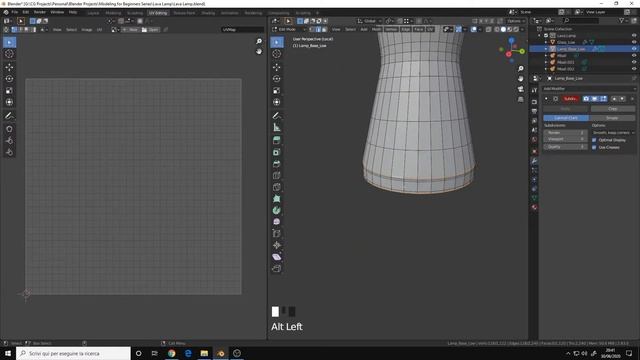Select the Shrink/Fatten tool

coord(277,245)
